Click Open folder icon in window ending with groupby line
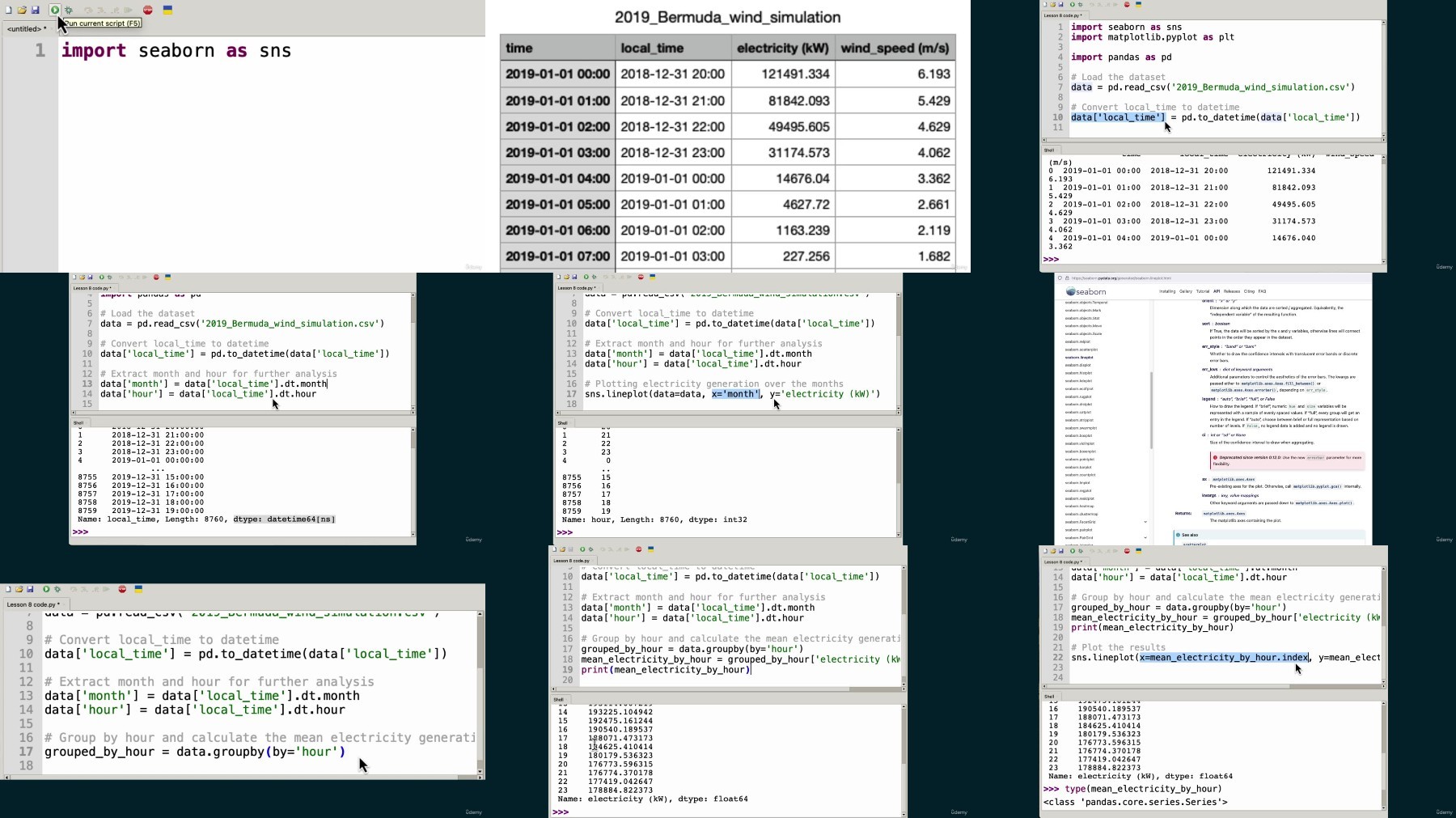 [x=19, y=589]
